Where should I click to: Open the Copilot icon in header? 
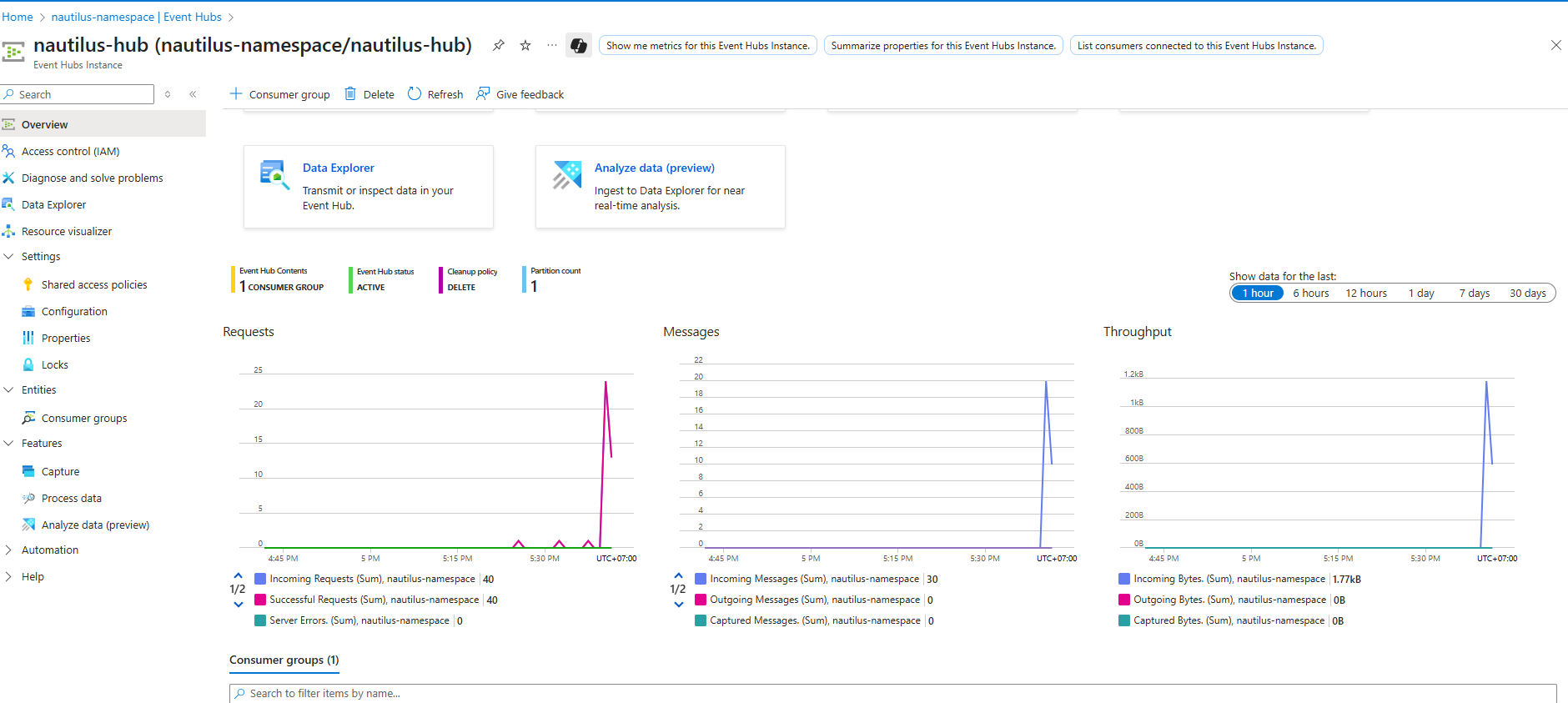579,45
